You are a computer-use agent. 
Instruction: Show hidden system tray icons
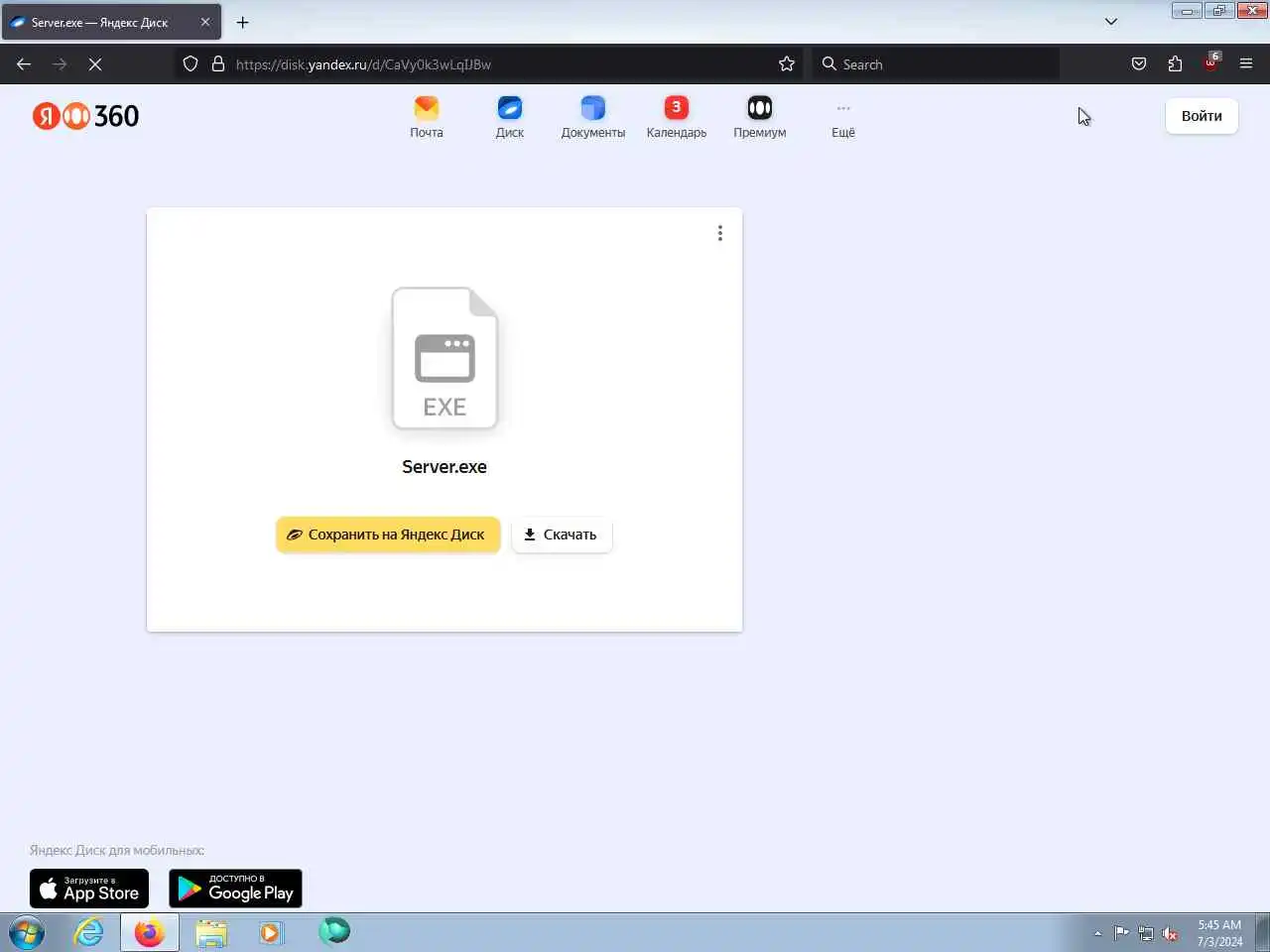point(1097,933)
